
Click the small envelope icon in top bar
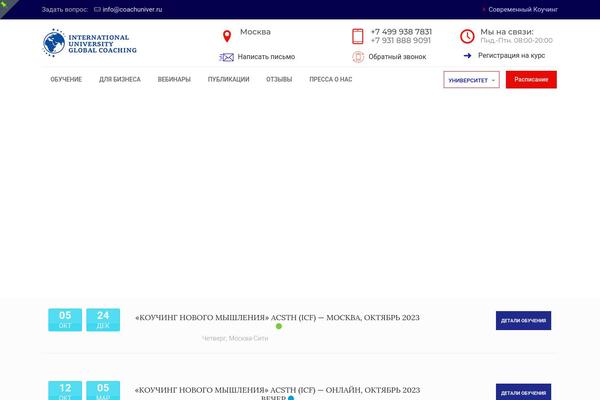(x=97, y=9)
